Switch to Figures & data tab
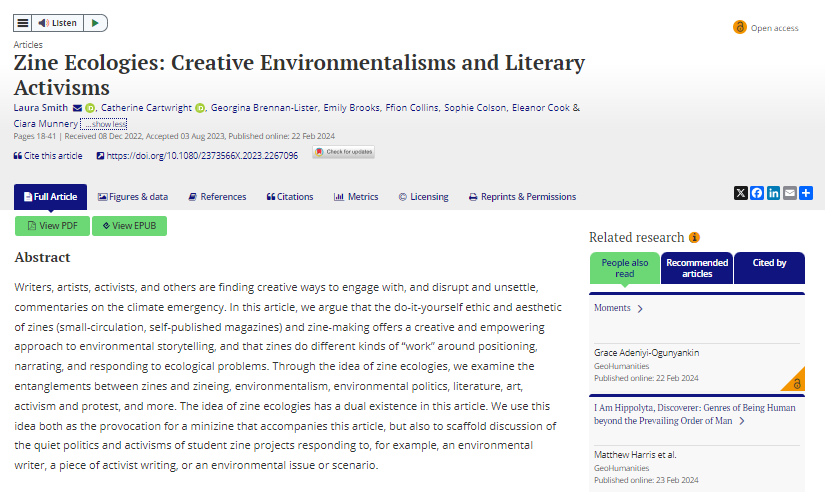 pyautogui.click(x=133, y=197)
